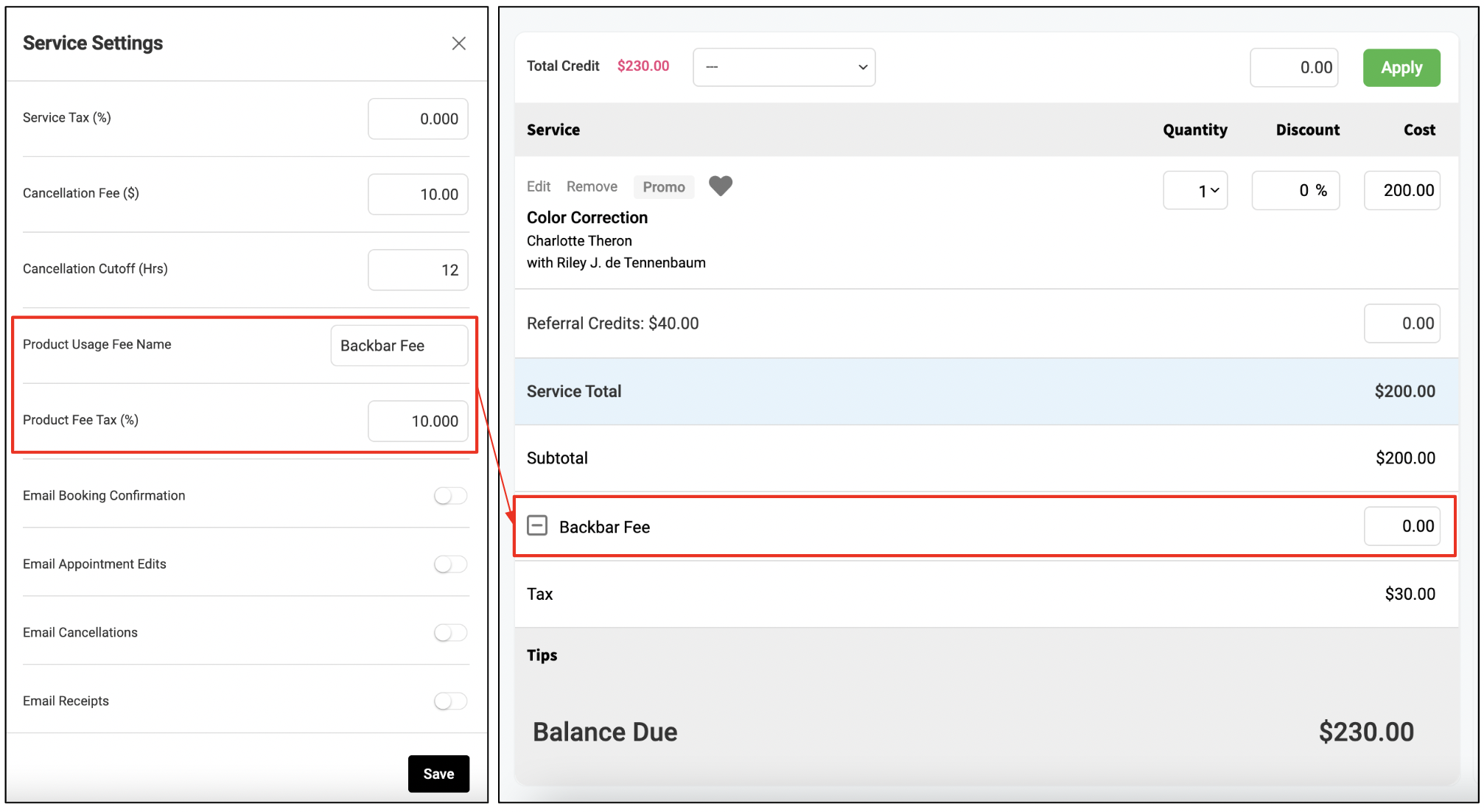The height and width of the screenshot is (812, 1484).
Task: Edit the Backbar Fee amount field
Action: point(1401,526)
